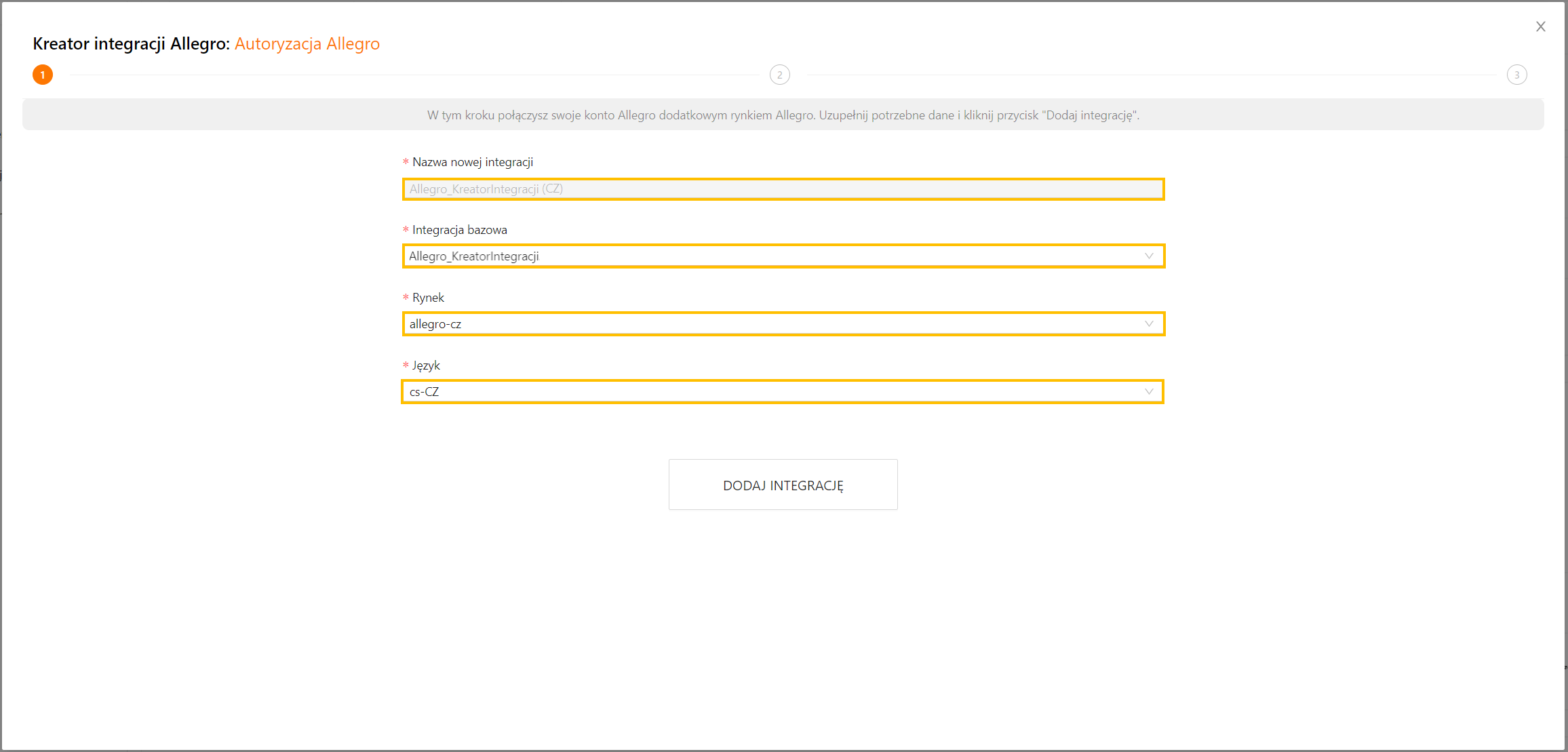Click the Integracja bazowa chevron arrow
This screenshot has height=752, width=1568.
[1149, 256]
